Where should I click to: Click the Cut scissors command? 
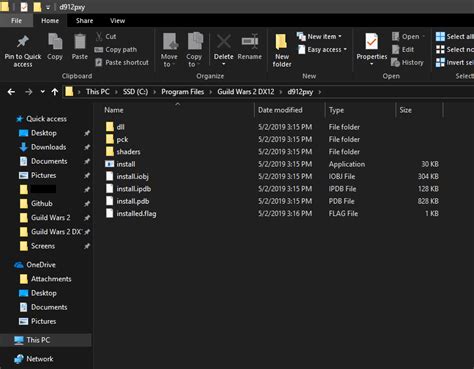[106, 36]
